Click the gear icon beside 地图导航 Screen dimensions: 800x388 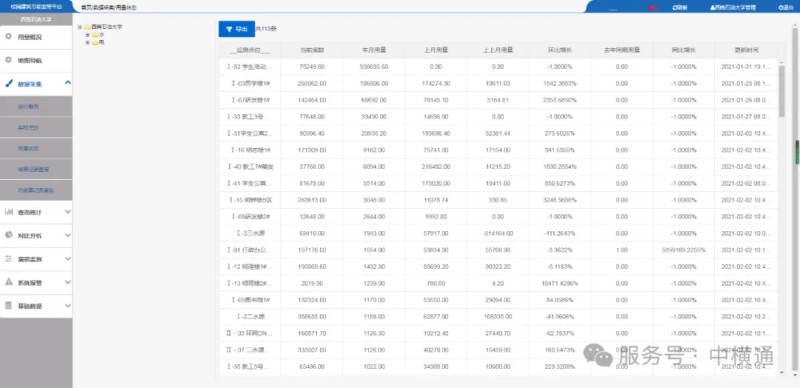point(8,60)
